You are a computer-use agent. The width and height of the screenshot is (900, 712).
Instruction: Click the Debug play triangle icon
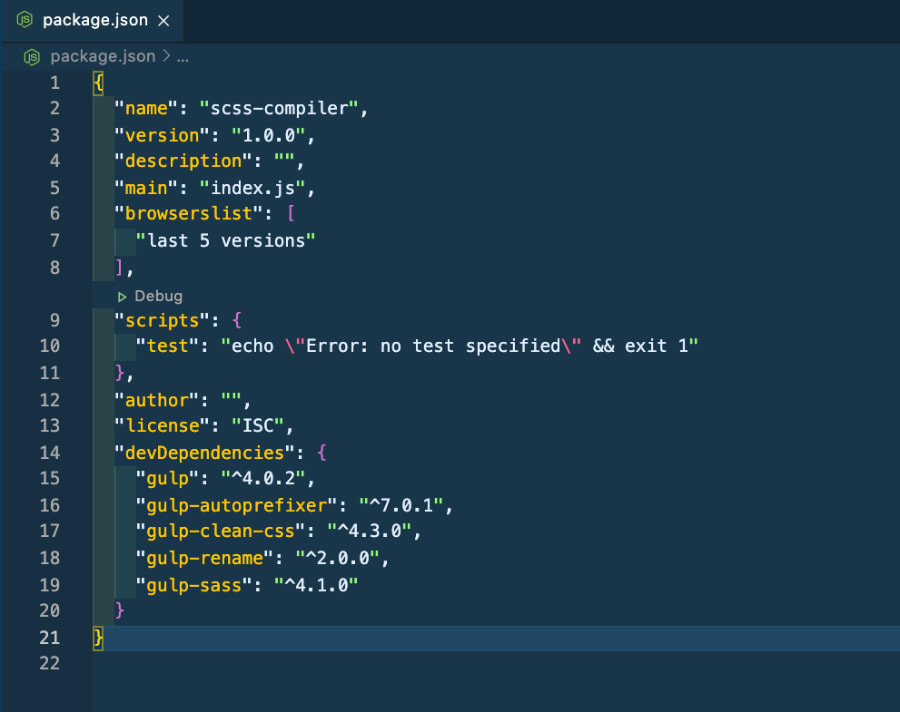pyautogui.click(x=122, y=297)
